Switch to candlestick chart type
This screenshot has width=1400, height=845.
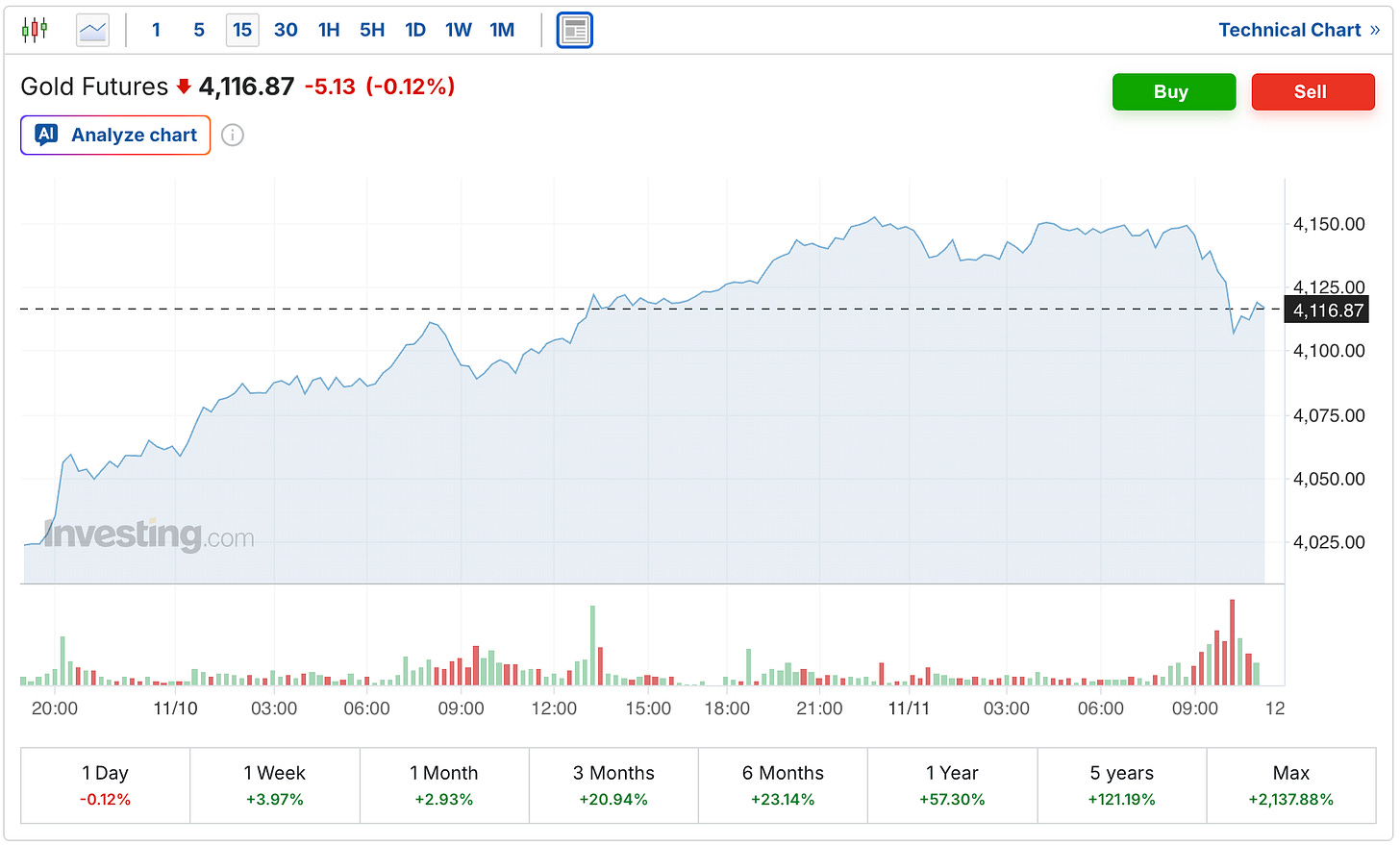pos(35,30)
